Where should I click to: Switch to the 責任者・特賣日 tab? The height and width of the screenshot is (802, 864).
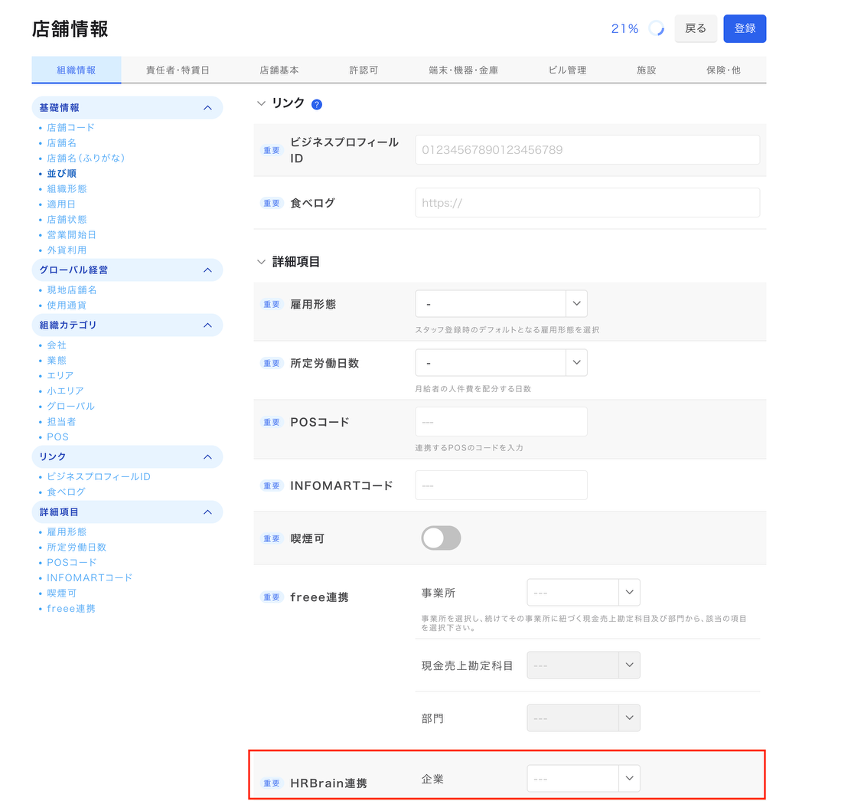pos(177,70)
